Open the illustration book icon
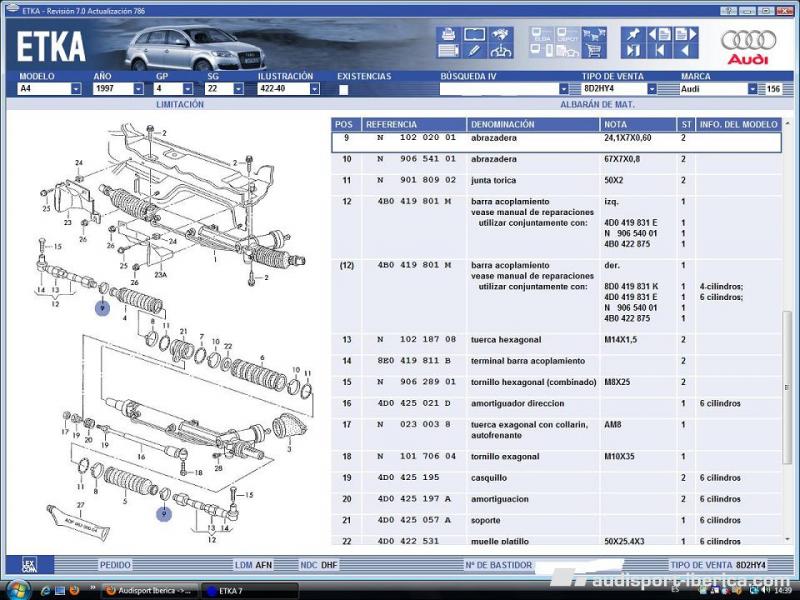 tap(474, 35)
